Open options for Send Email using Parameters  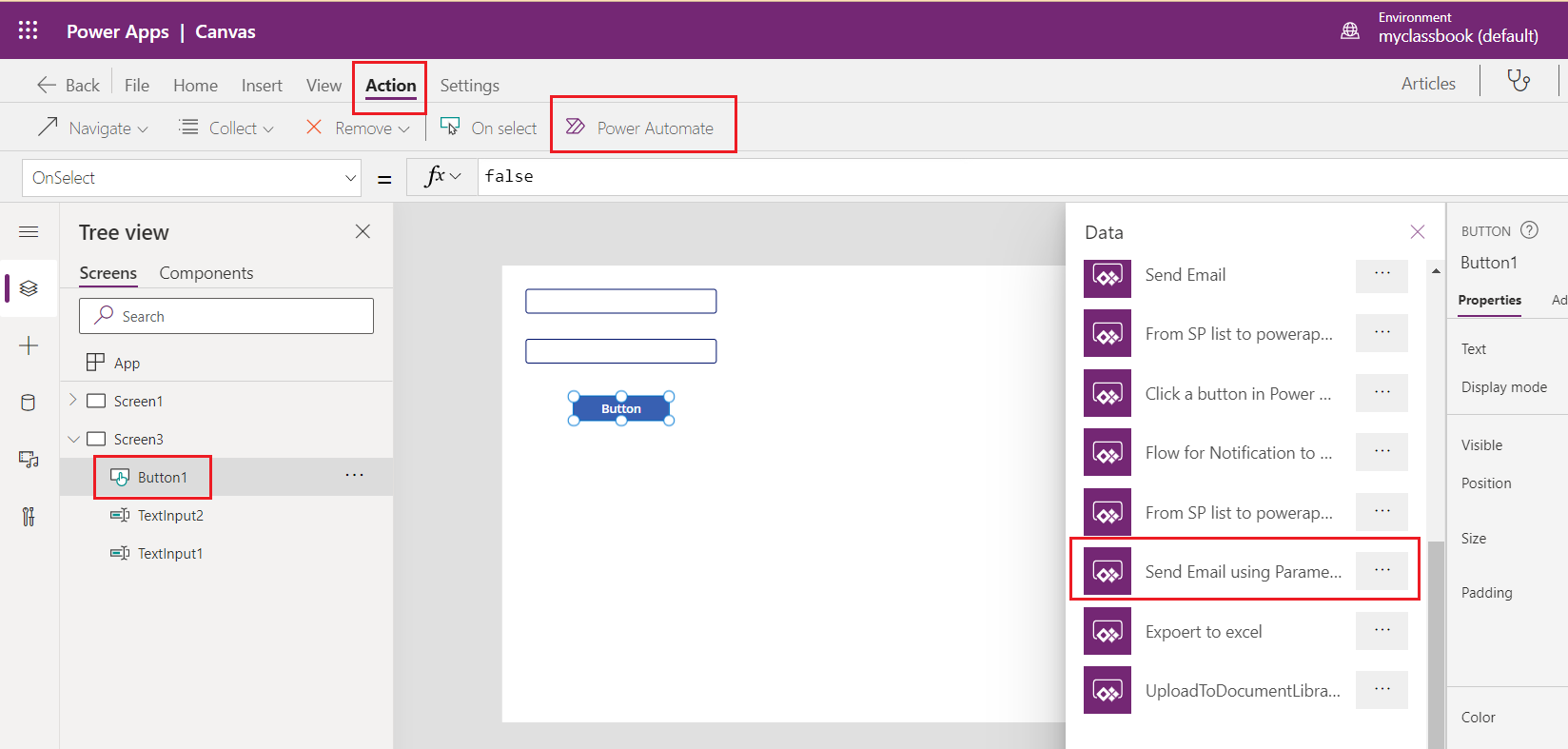click(x=1382, y=571)
